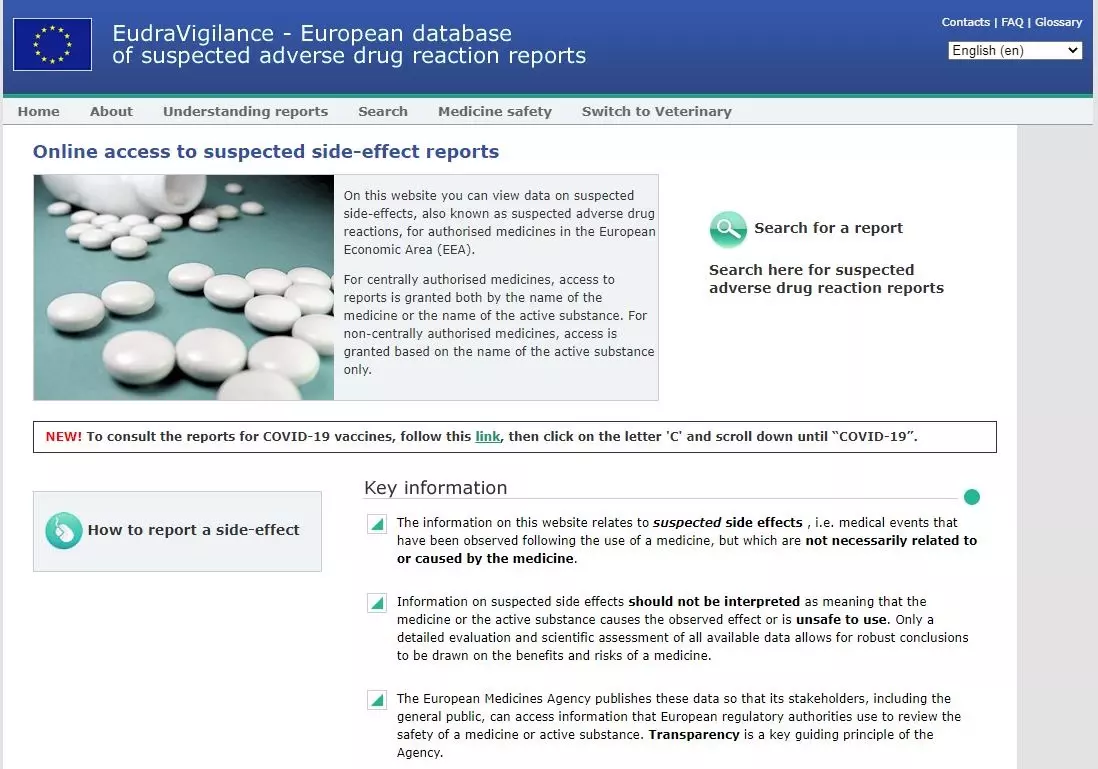
Task: Open the Medicine safety menu
Action: (x=495, y=111)
